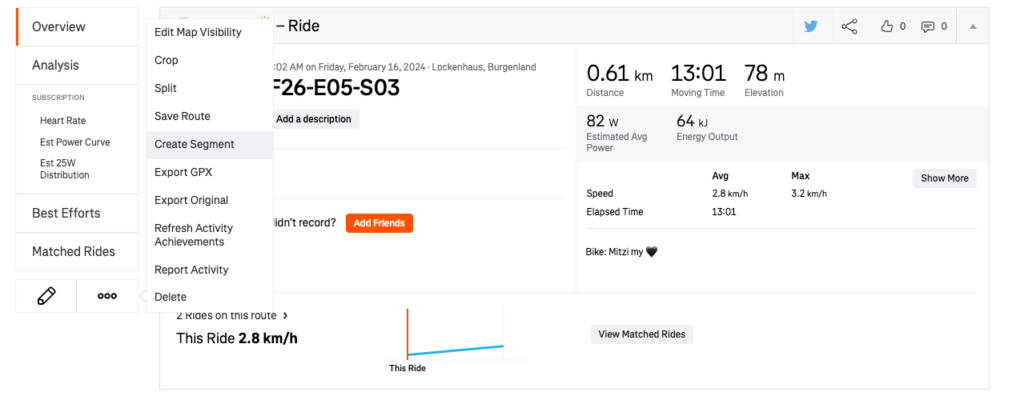This screenshot has height=400, width=1024.
Task: Choose Export GPX menu option
Action: pyautogui.click(x=184, y=172)
